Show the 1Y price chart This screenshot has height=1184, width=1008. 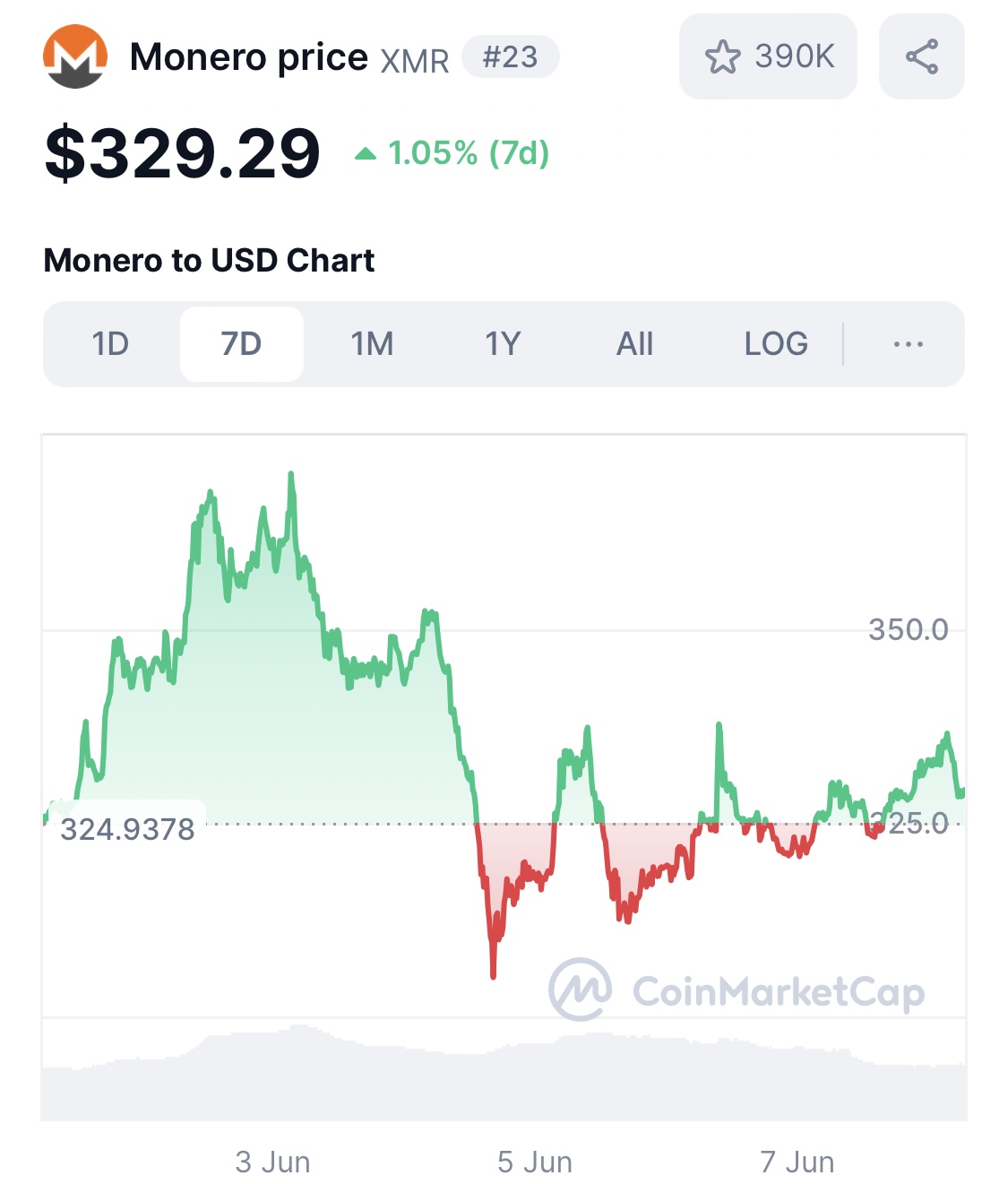click(504, 344)
